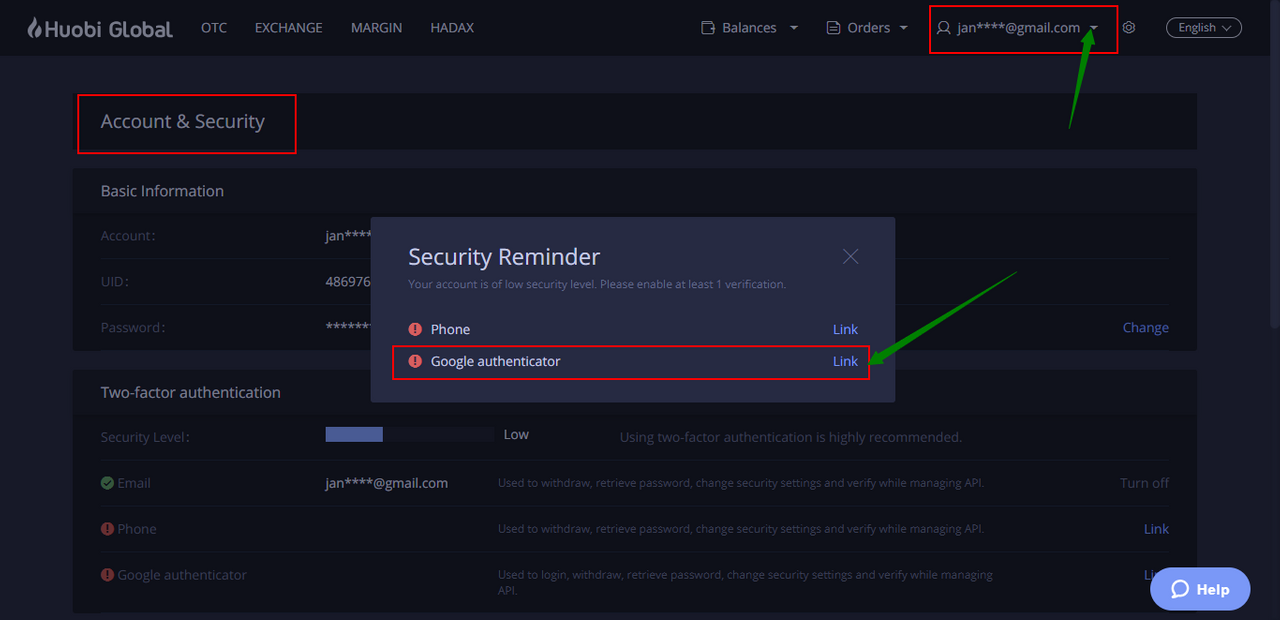This screenshot has height=620, width=1280.
Task: Click the Security Level progress bar
Action: [x=410, y=434]
